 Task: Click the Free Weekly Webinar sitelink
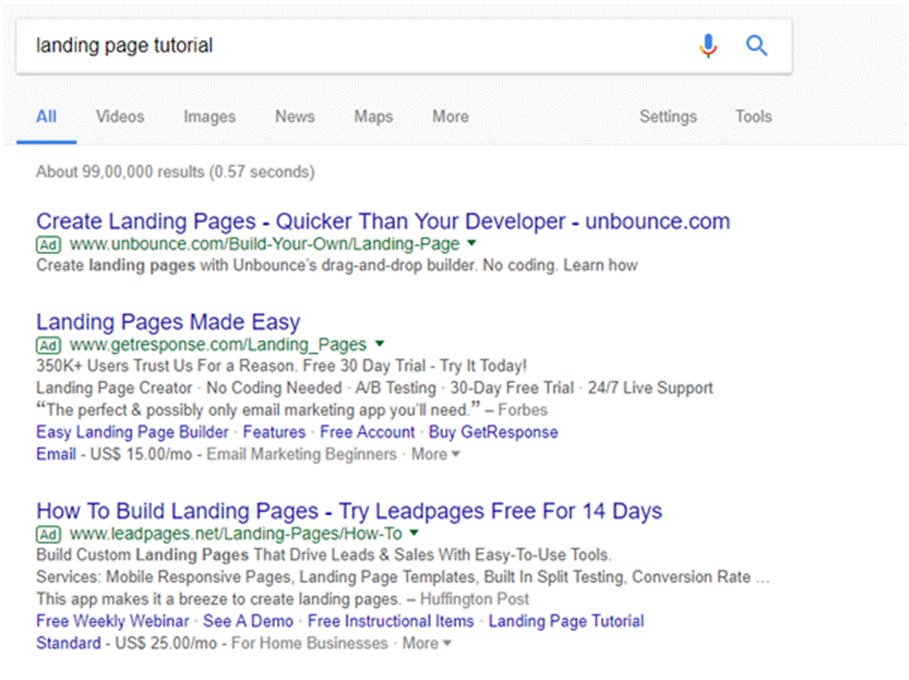pyautogui.click(x=112, y=621)
